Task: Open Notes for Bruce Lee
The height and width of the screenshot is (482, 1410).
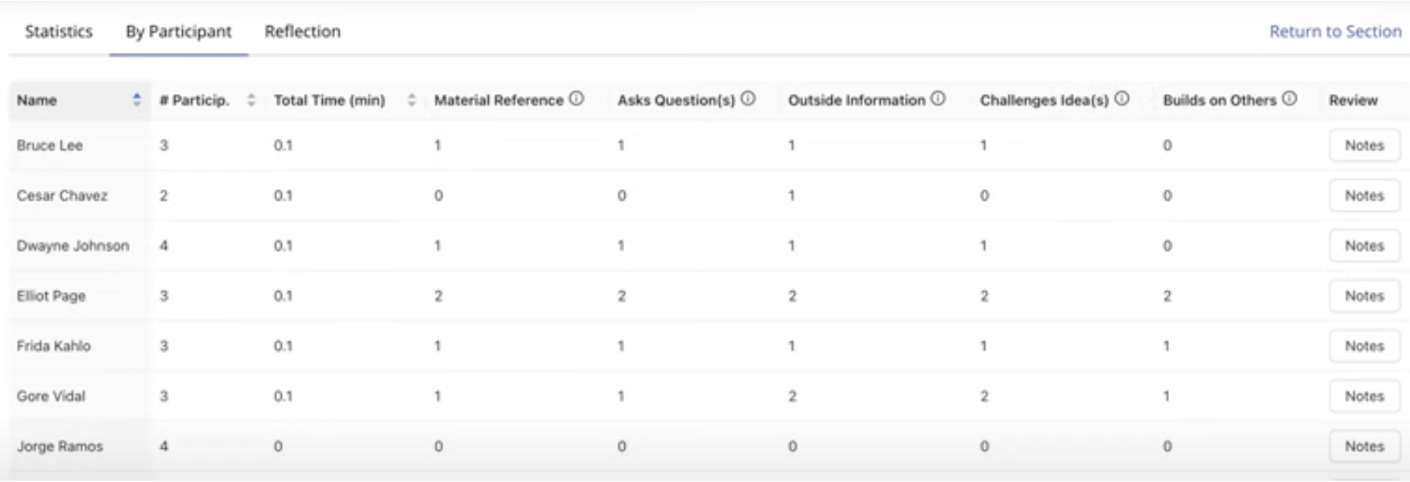Action: pyautogui.click(x=1364, y=146)
